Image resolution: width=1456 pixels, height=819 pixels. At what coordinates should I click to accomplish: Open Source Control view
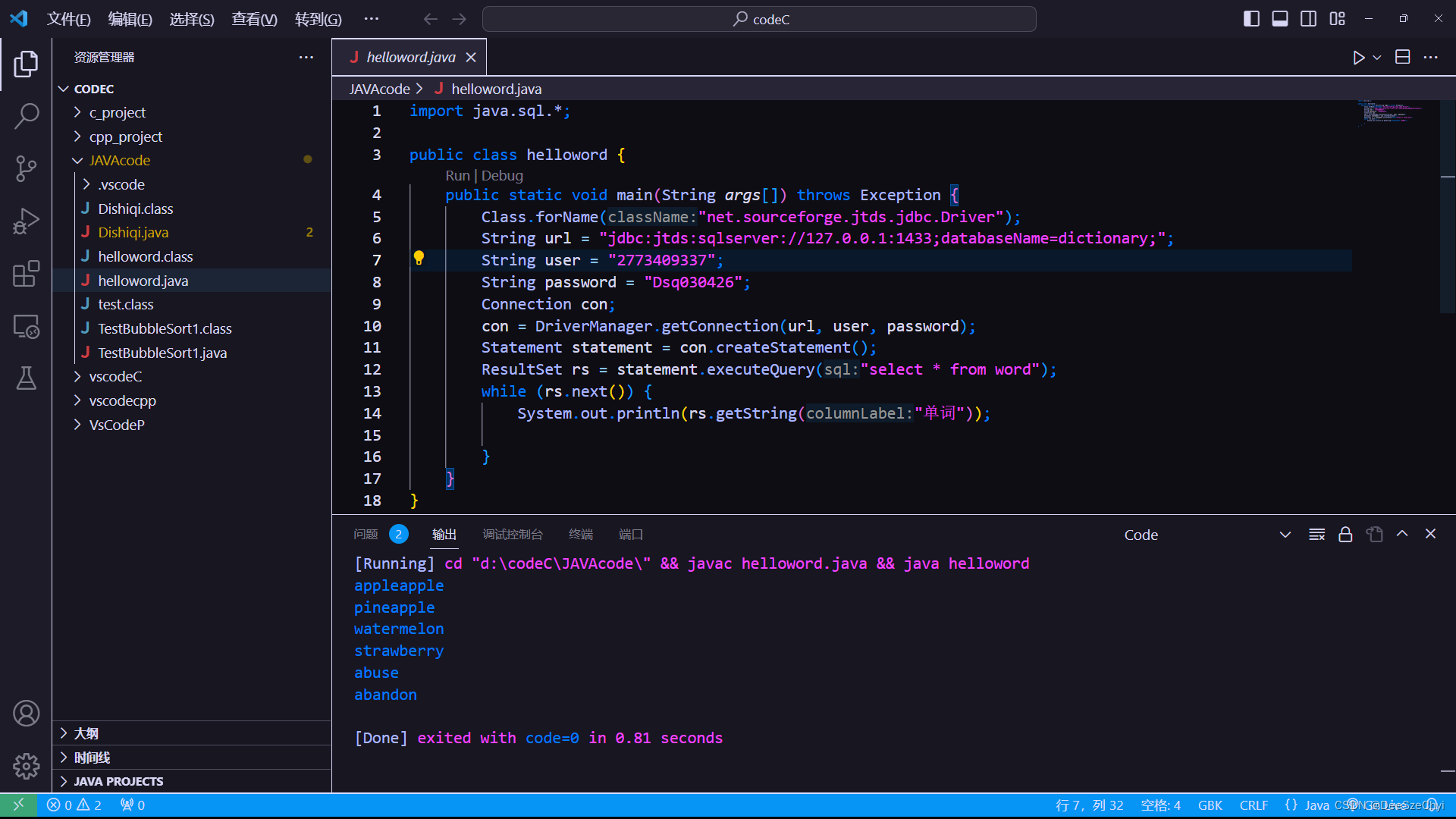tap(27, 168)
